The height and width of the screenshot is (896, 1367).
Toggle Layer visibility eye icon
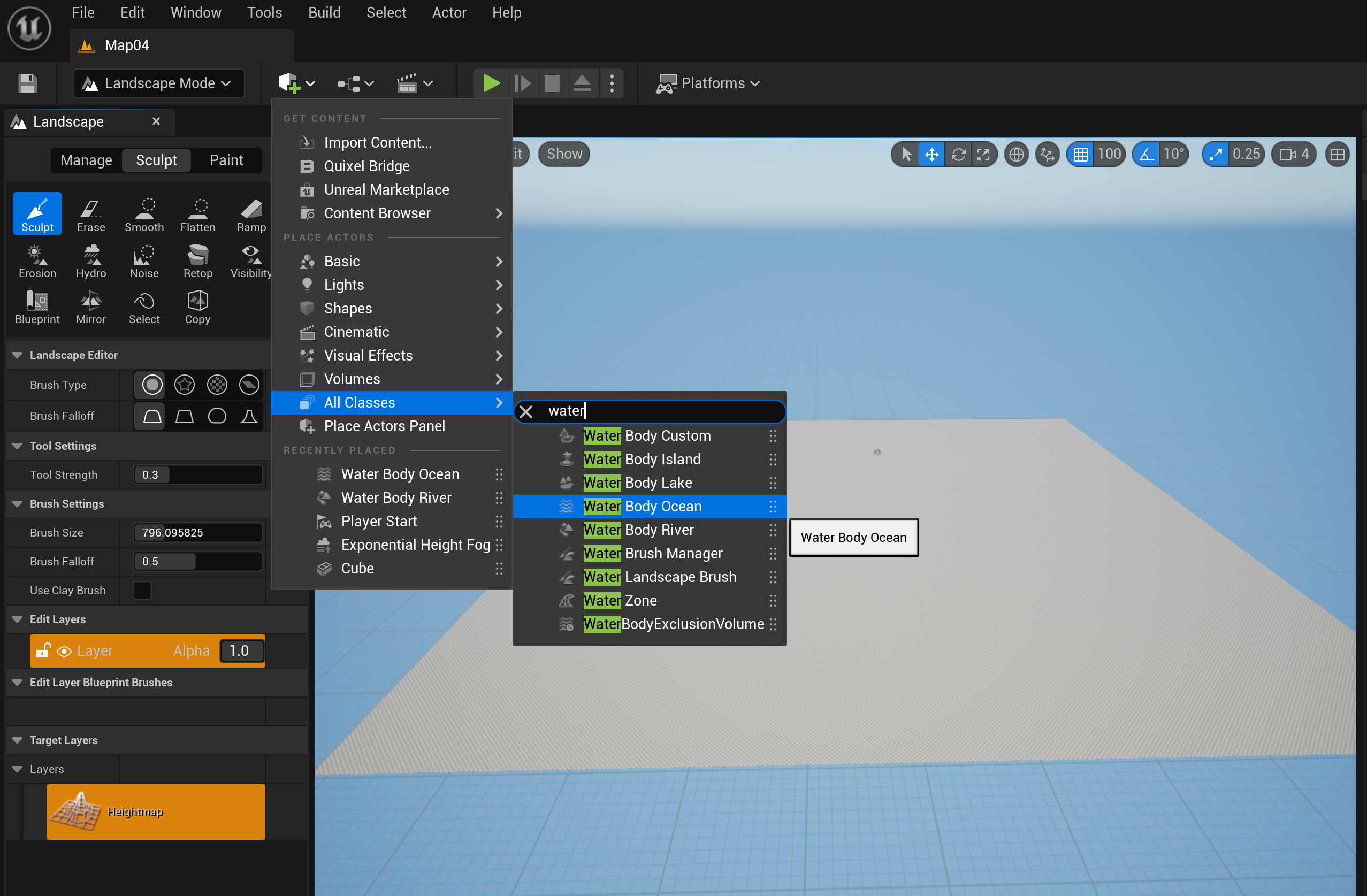coord(64,651)
